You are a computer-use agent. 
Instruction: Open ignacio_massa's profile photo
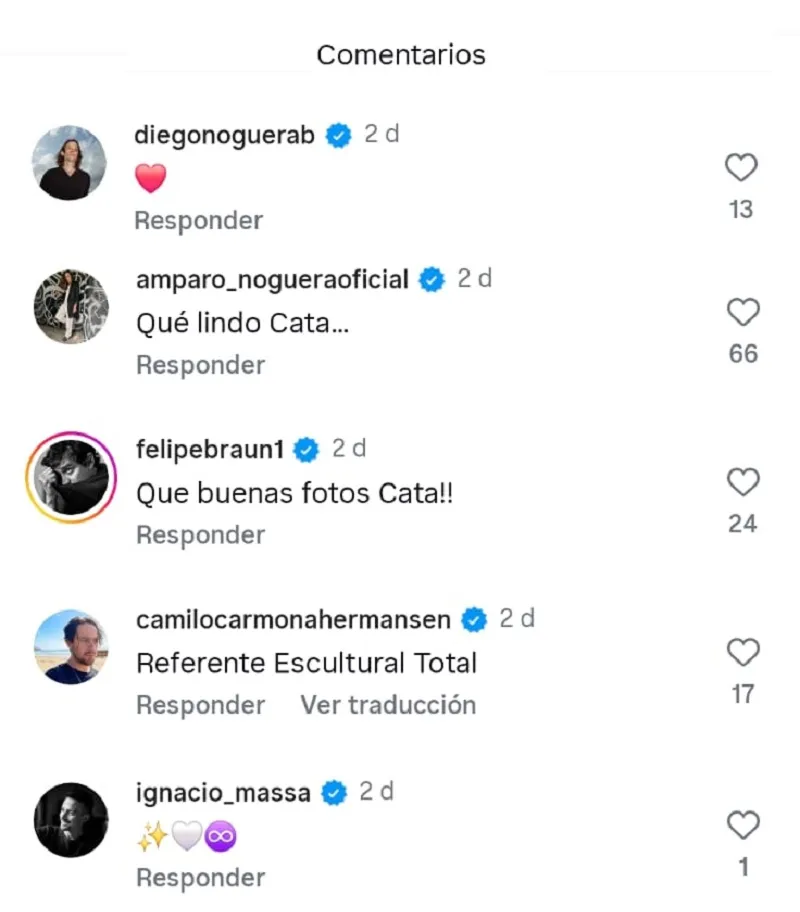click(x=70, y=820)
